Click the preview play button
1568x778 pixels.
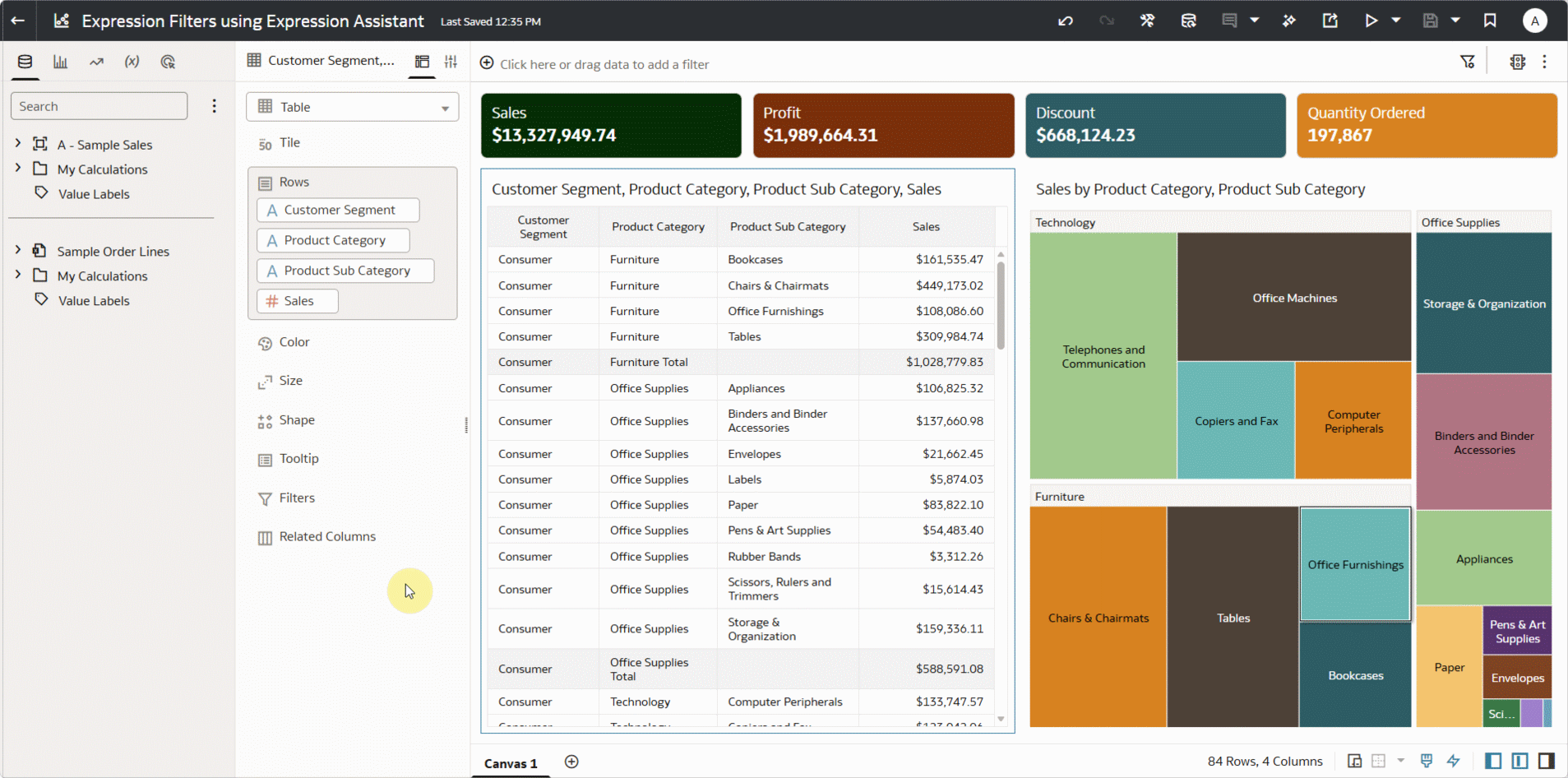pyautogui.click(x=1371, y=21)
